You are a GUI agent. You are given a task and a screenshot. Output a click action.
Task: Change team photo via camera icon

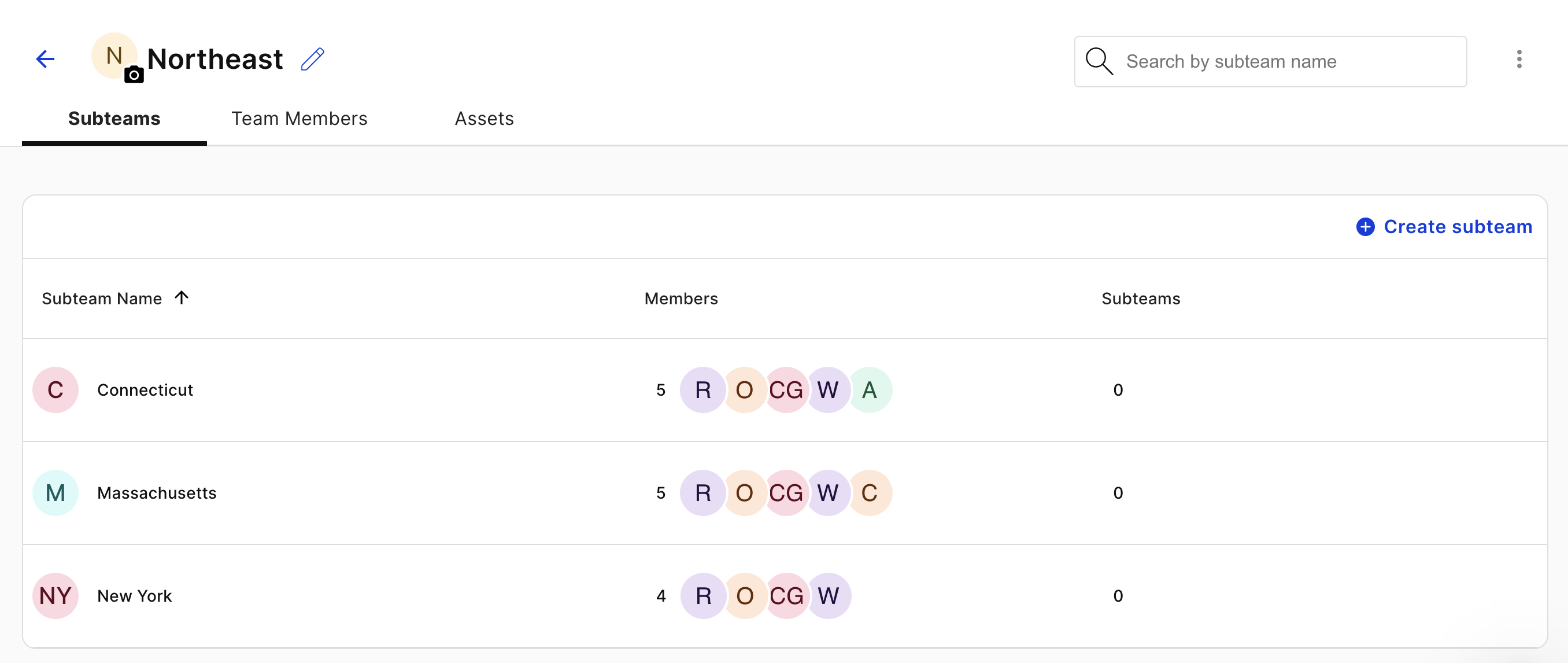[134, 75]
